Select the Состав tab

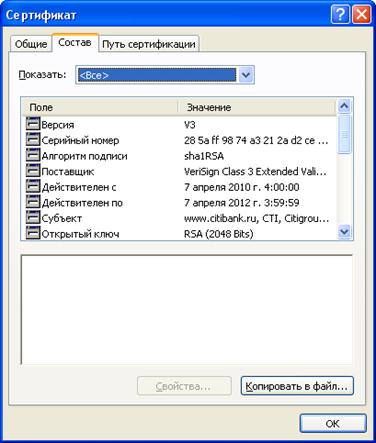(75, 42)
